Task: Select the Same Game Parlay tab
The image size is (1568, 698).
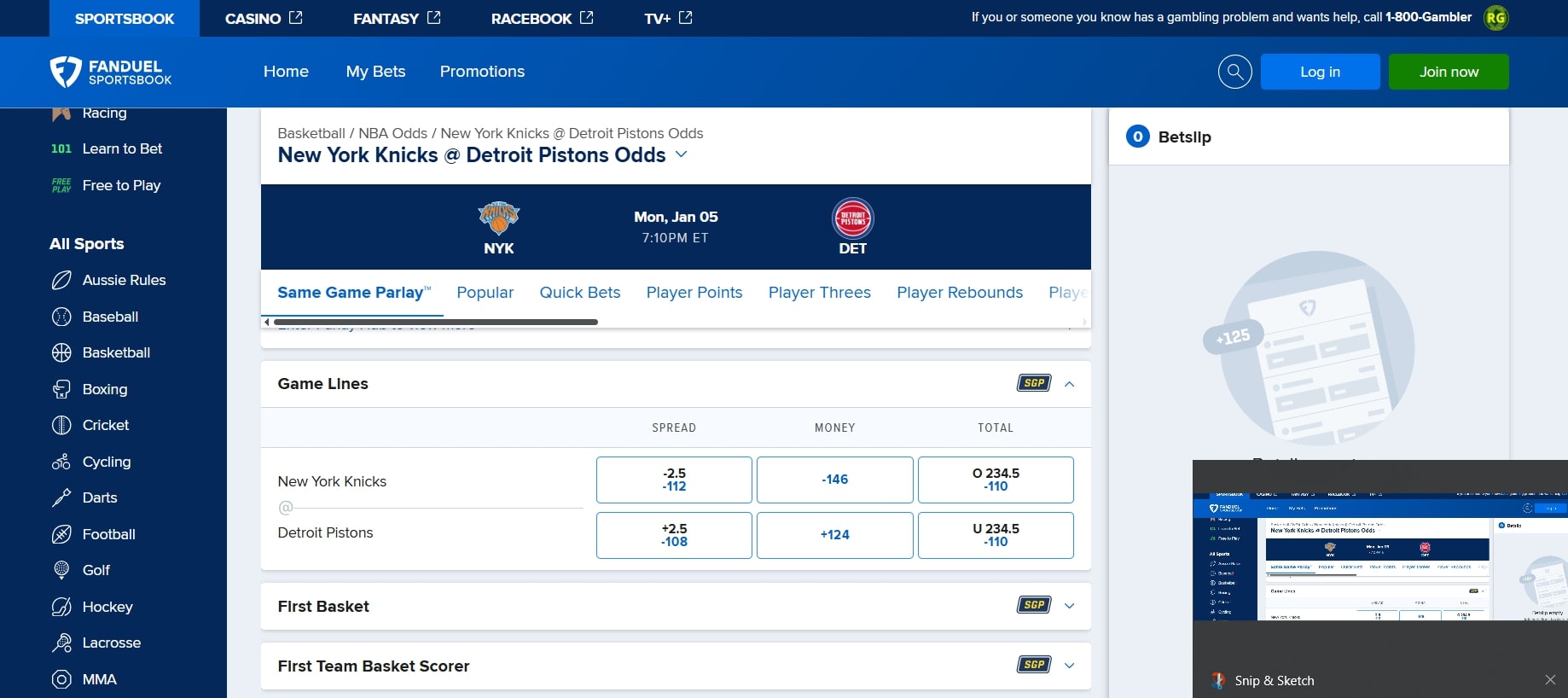Action: pyautogui.click(x=354, y=292)
